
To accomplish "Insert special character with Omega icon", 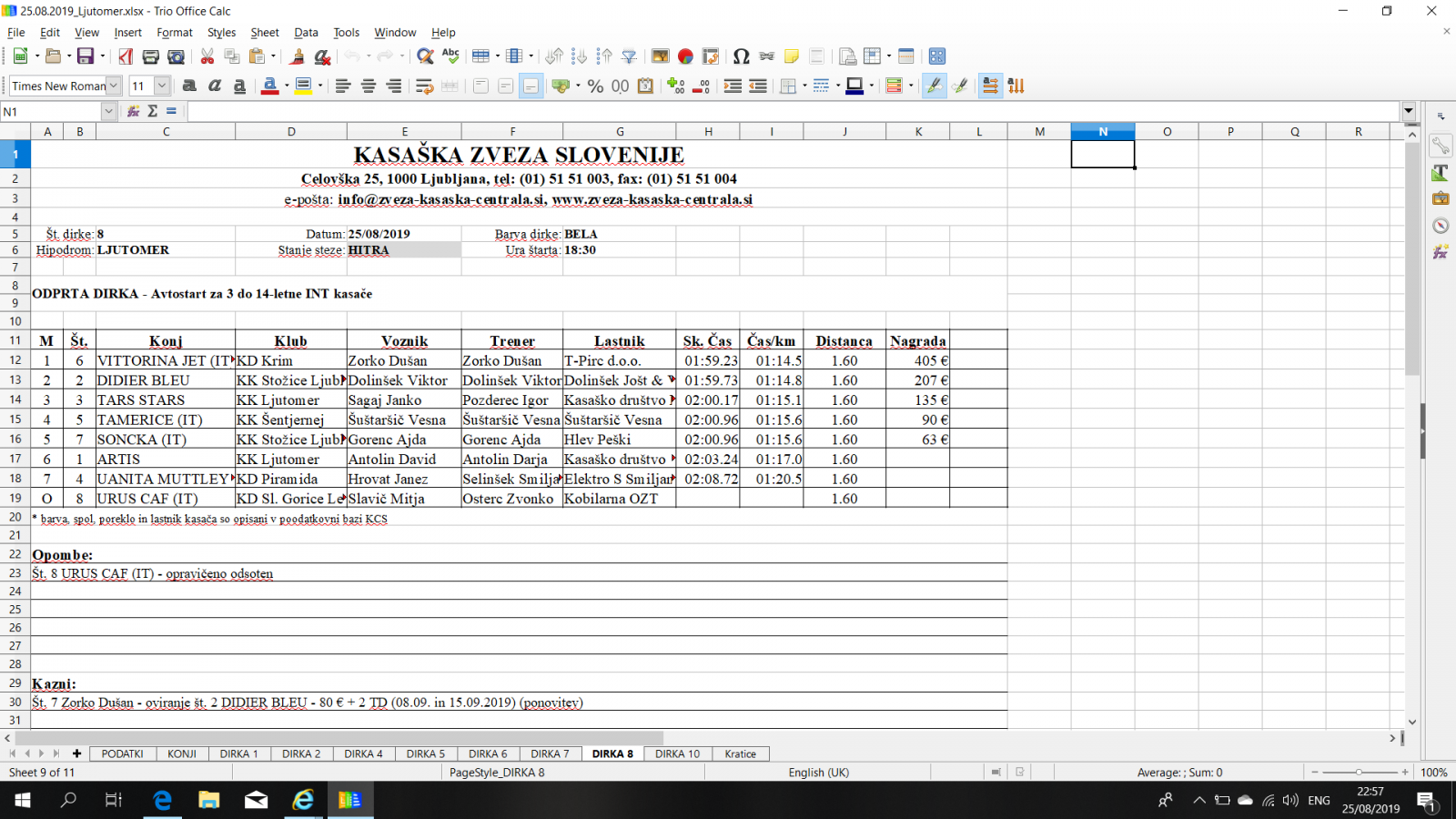I will [741, 56].
